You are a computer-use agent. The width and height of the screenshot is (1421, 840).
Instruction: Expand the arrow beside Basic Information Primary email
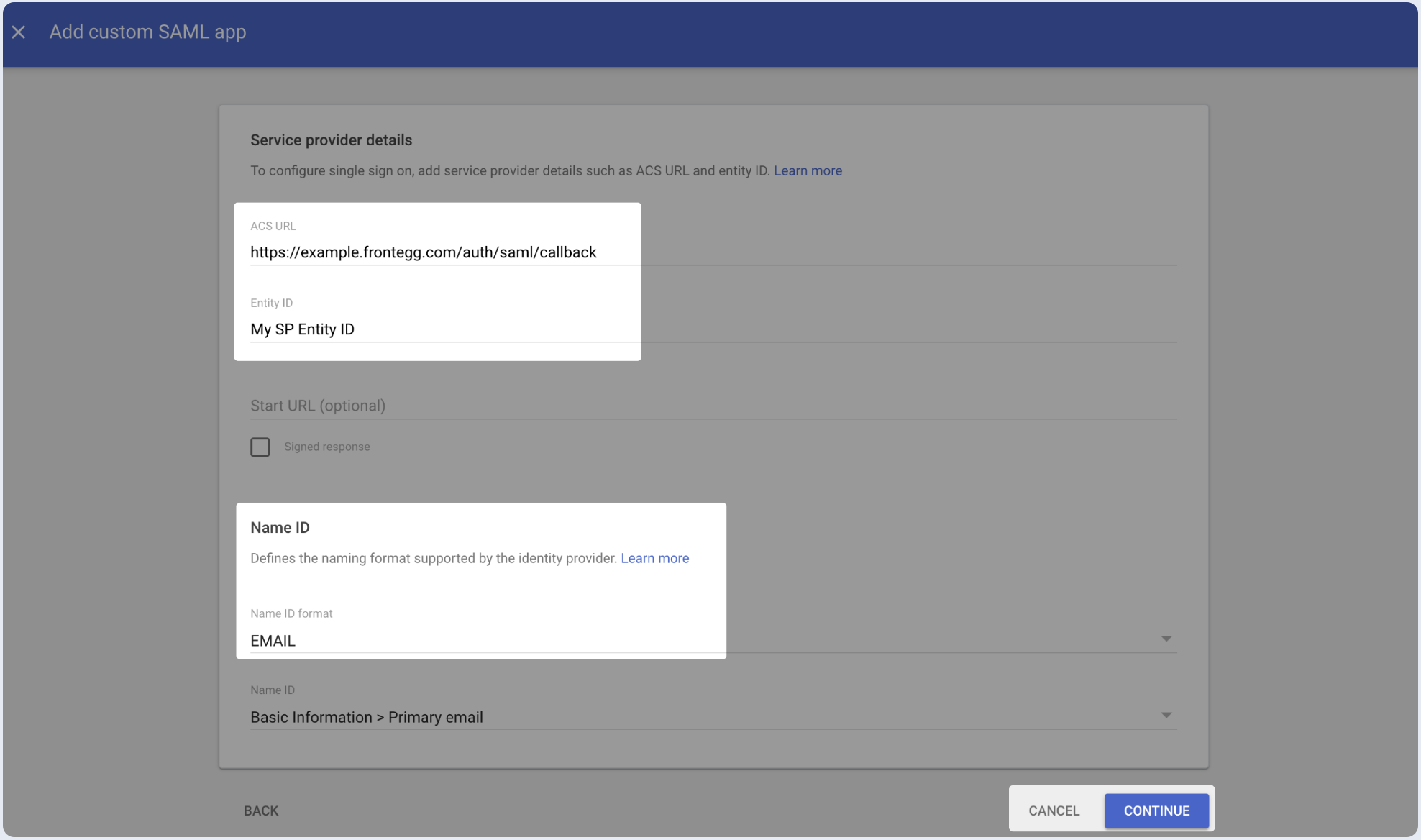(1166, 715)
